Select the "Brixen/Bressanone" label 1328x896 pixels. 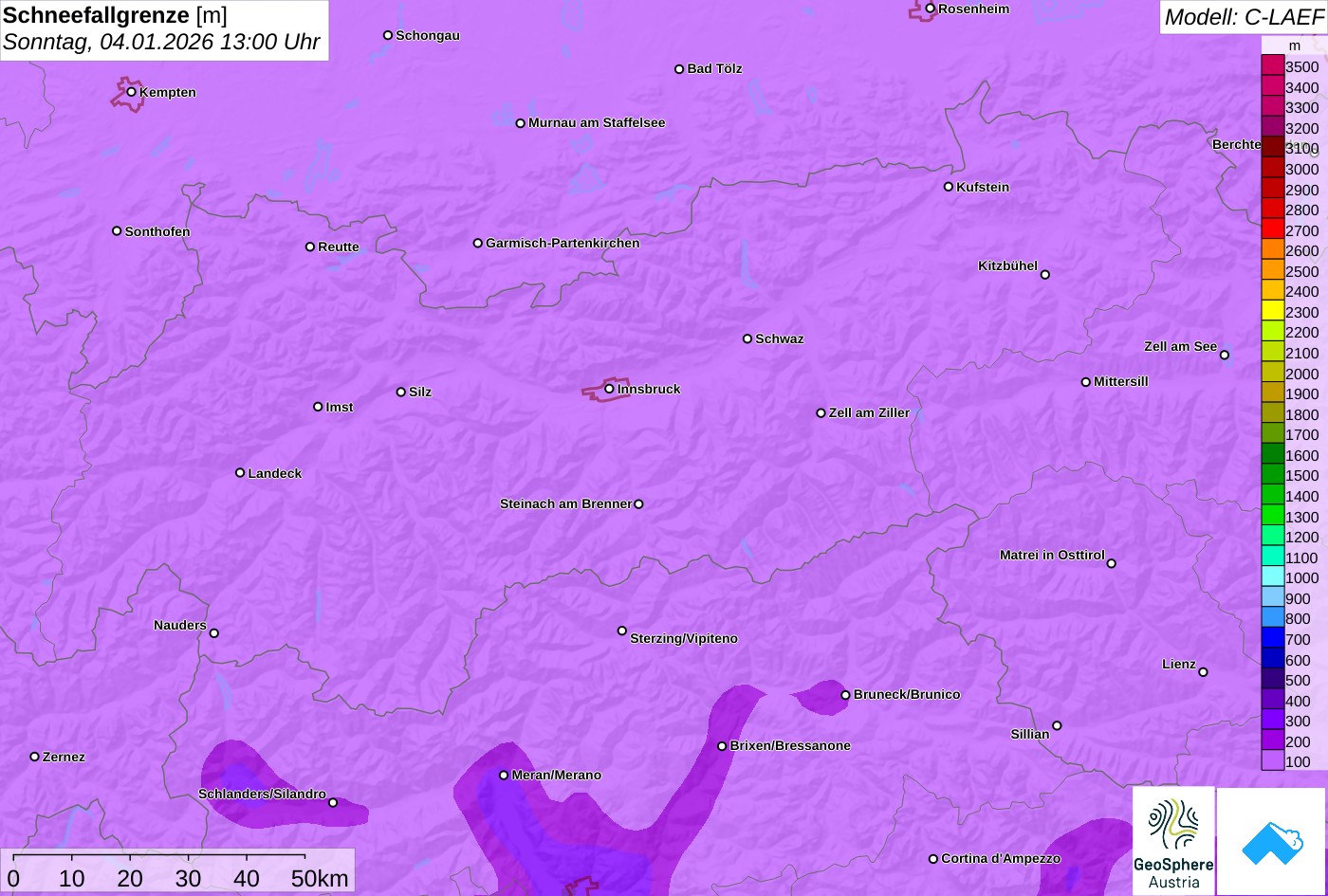pos(790,746)
